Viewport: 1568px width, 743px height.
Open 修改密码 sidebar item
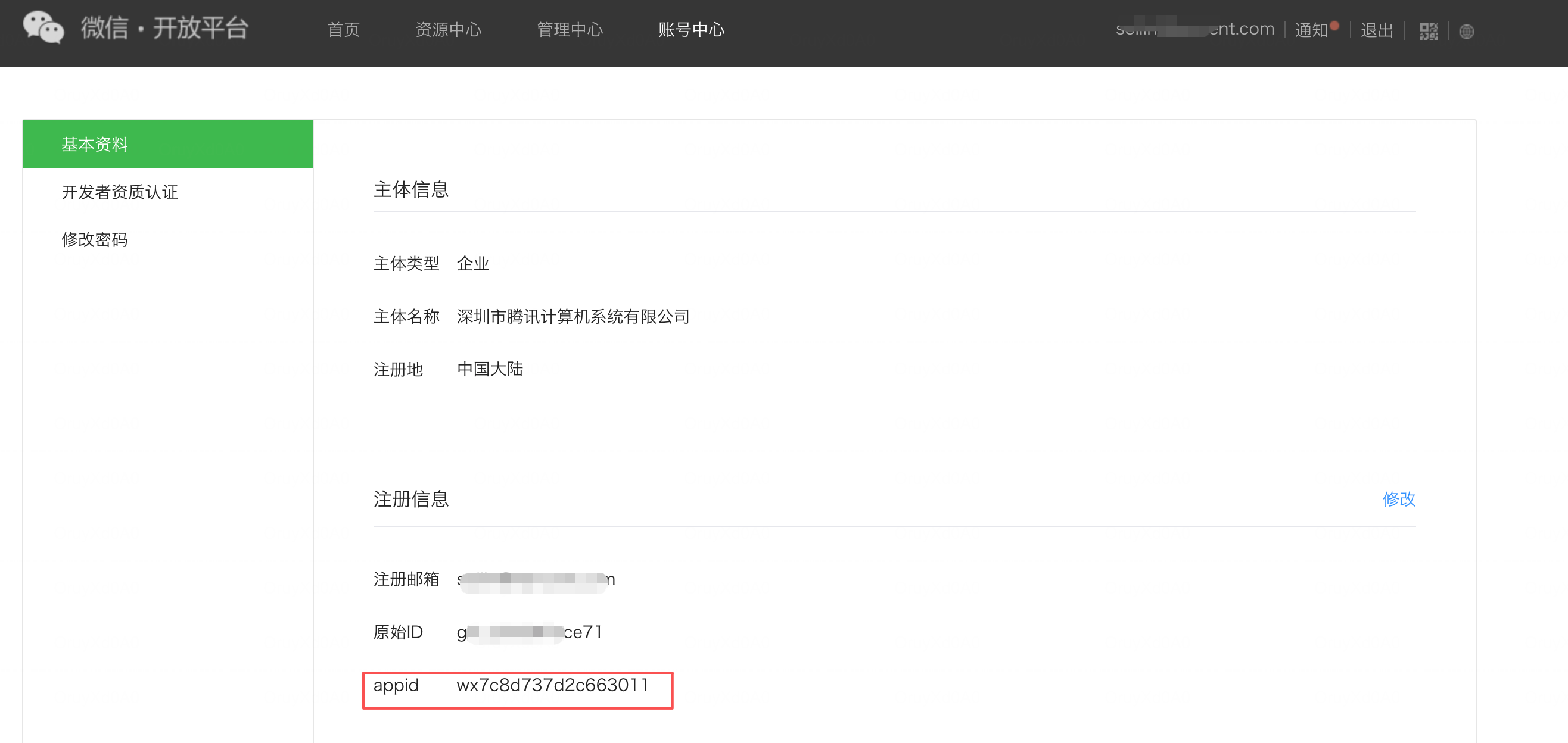(x=94, y=239)
